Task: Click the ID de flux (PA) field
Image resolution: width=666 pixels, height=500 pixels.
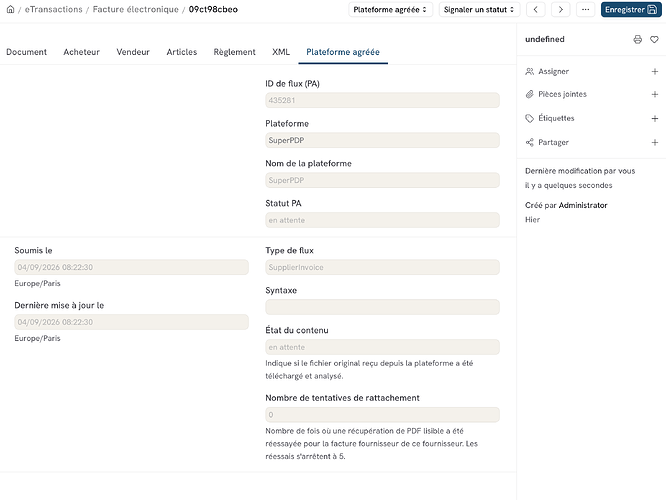Action: coord(382,100)
